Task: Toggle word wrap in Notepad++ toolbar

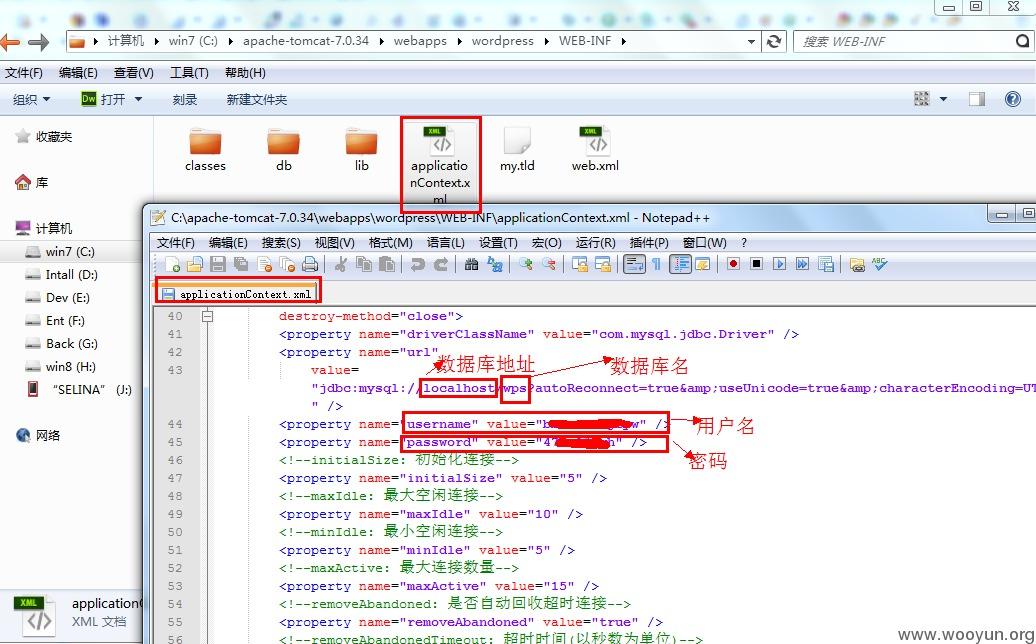Action: [633, 264]
